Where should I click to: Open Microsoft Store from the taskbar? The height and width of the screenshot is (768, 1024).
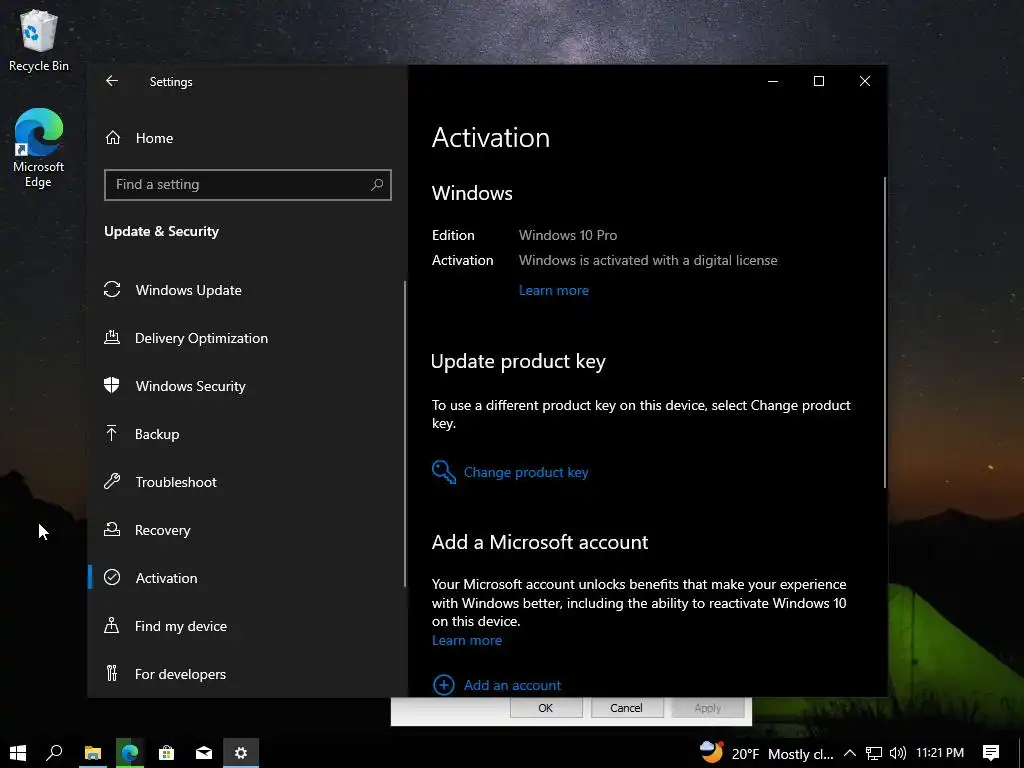coord(167,753)
